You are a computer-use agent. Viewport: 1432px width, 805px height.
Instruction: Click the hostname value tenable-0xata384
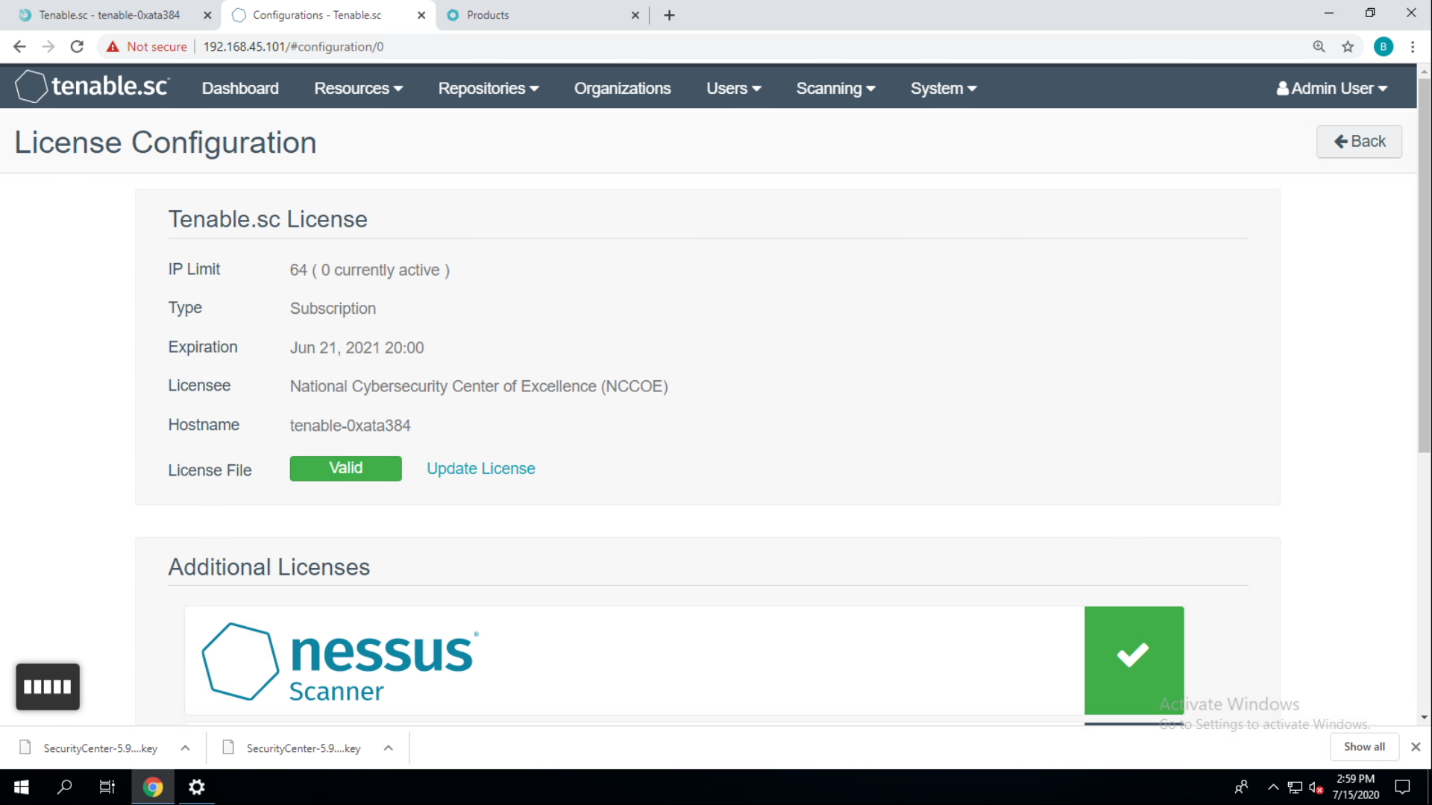coord(350,425)
